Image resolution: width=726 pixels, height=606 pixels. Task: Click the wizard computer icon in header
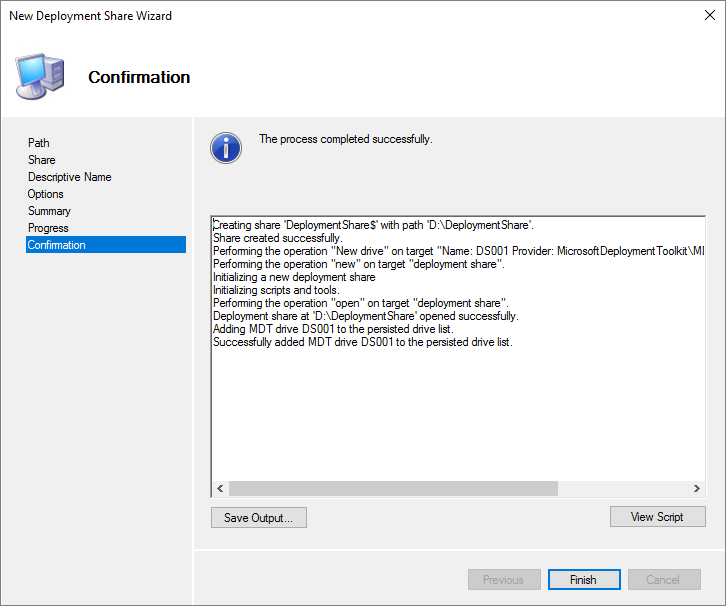40,76
